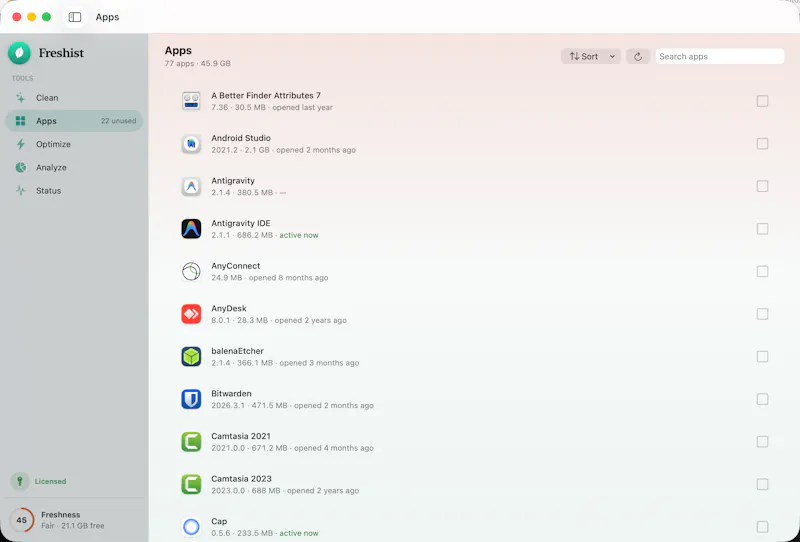Click the AnyDesk app name

[x=229, y=308]
